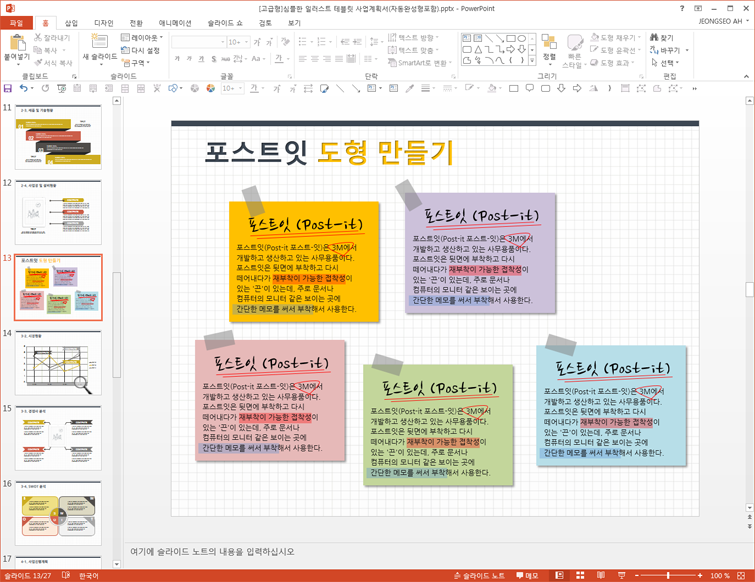Click Save icon in quick access toolbar
Viewport: 755px width, 582px height.
pos(7,88)
